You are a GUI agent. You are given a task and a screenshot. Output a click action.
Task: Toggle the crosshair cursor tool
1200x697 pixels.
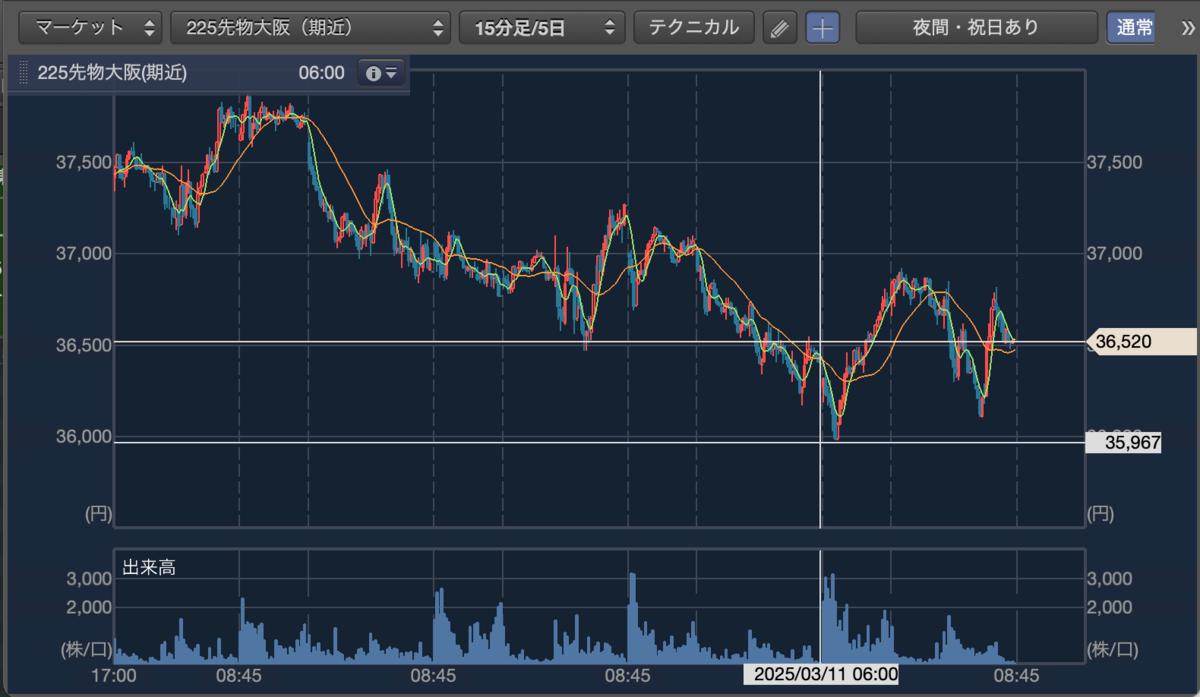(823, 28)
